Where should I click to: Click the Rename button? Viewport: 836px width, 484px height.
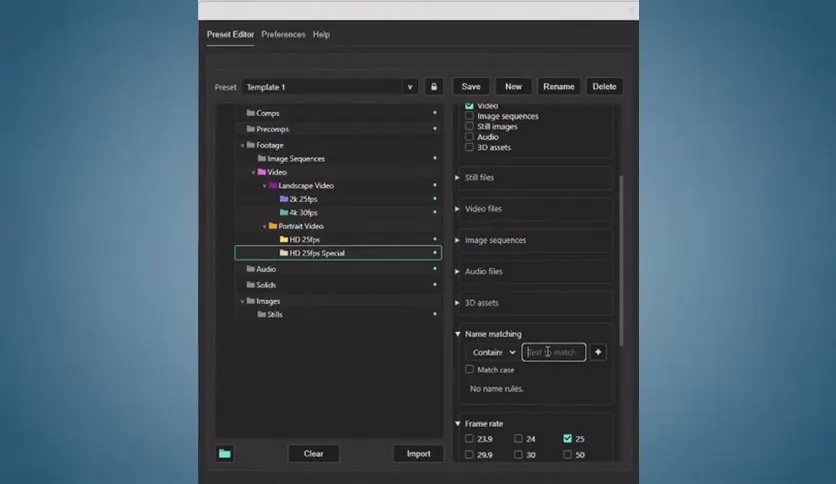pos(559,86)
